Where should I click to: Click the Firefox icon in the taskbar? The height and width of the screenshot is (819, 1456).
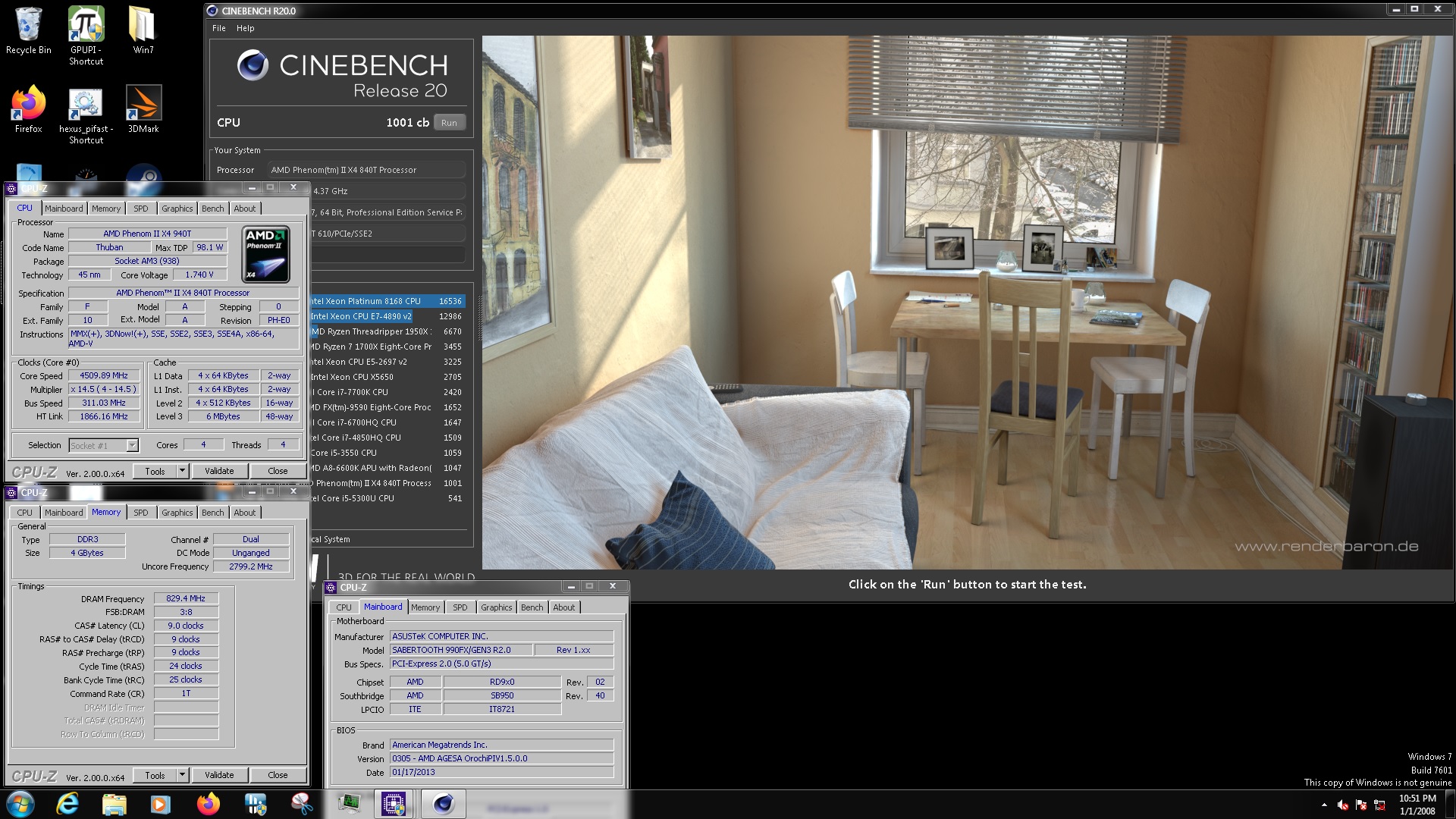point(208,804)
